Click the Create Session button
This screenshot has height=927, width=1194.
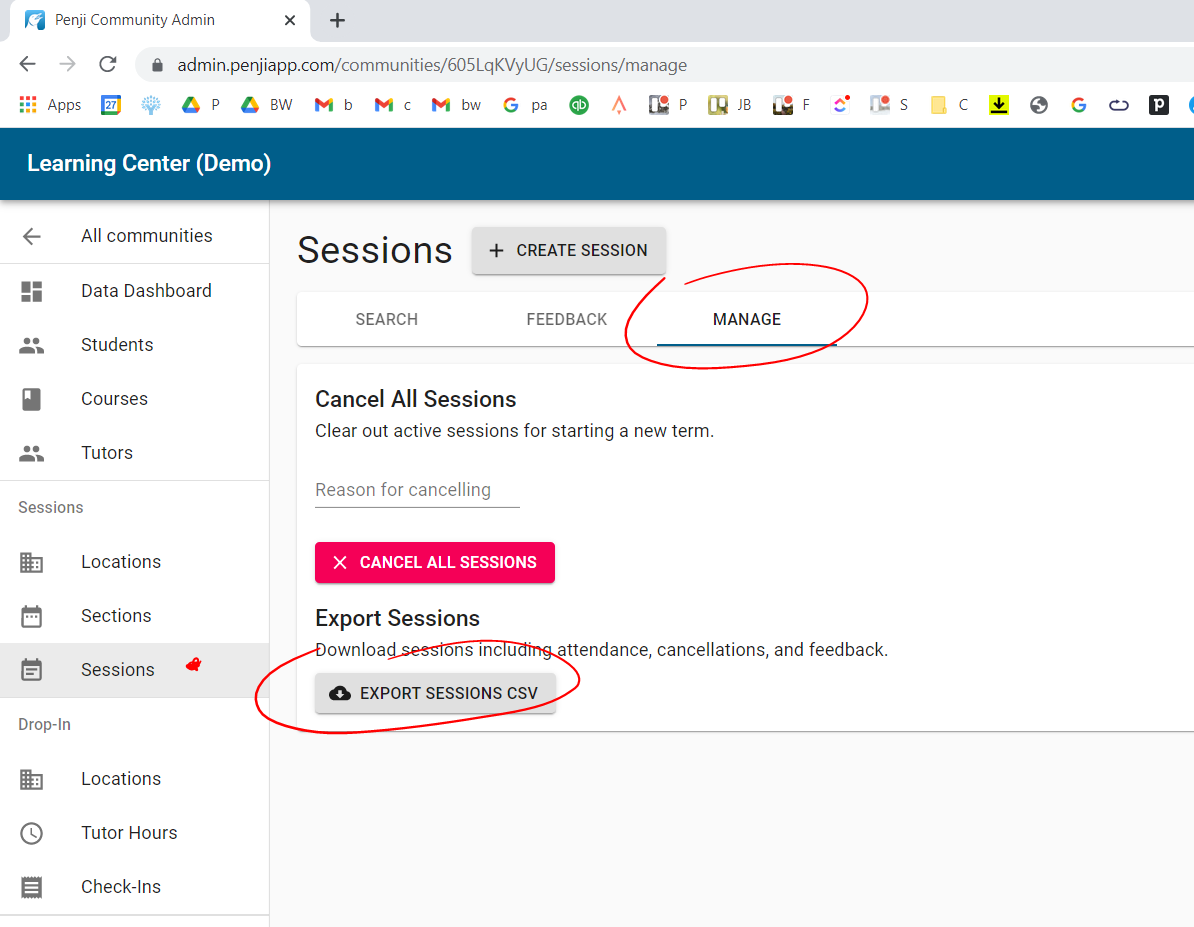(x=568, y=250)
